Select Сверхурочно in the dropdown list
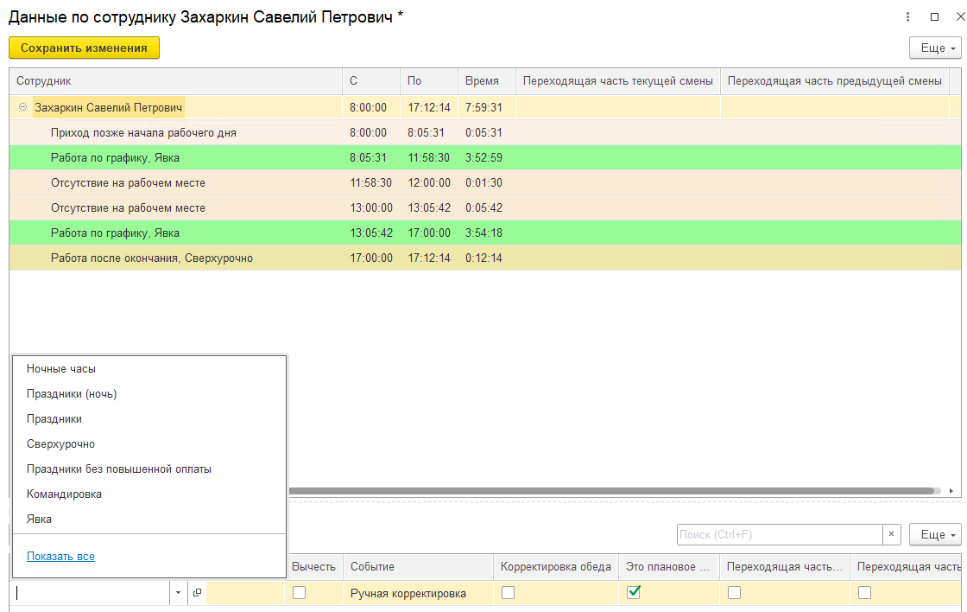Image resolution: width=967 pixels, height=612 pixels. click(x=61, y=444)
